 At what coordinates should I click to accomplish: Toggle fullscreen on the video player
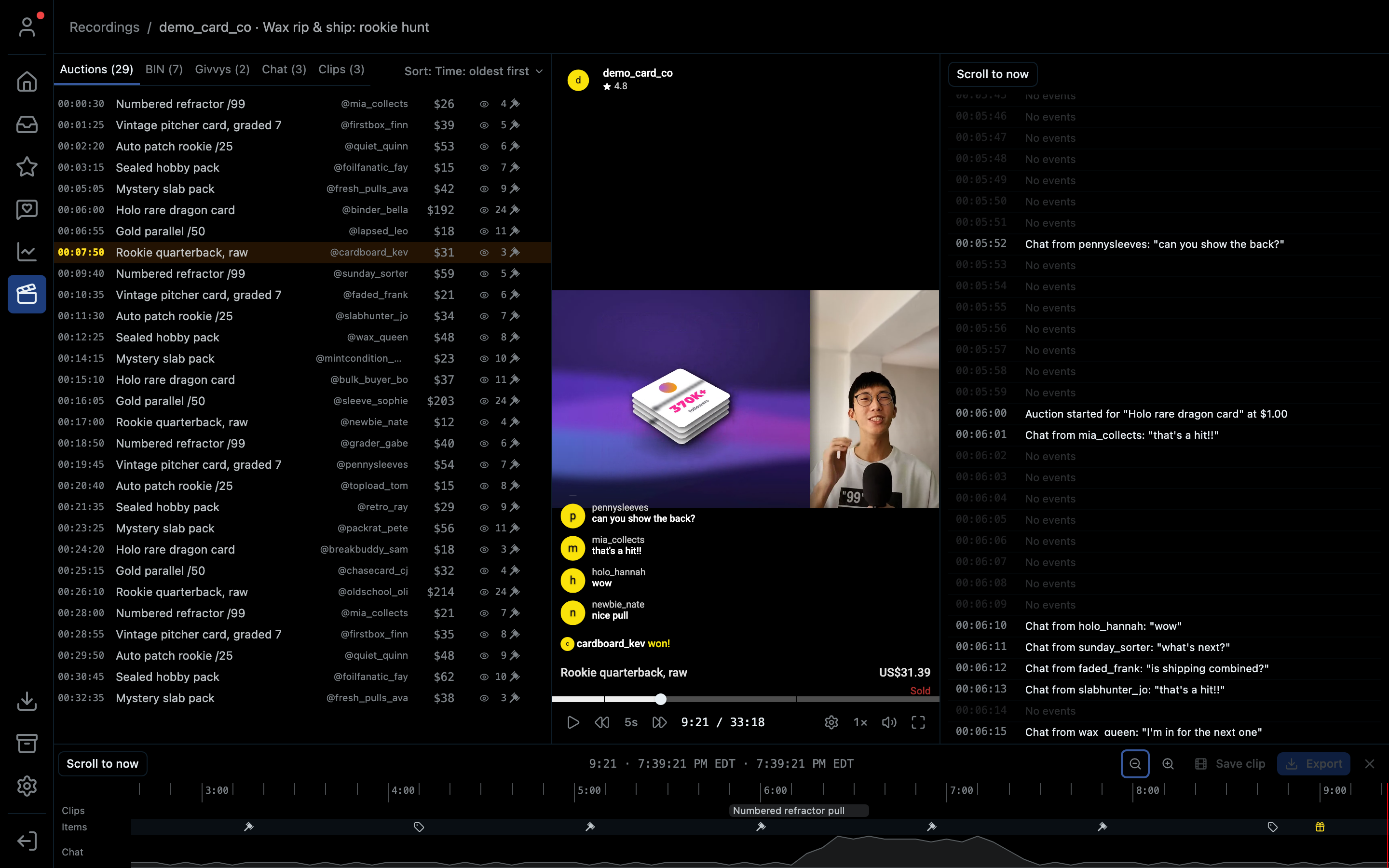point(918,722)
